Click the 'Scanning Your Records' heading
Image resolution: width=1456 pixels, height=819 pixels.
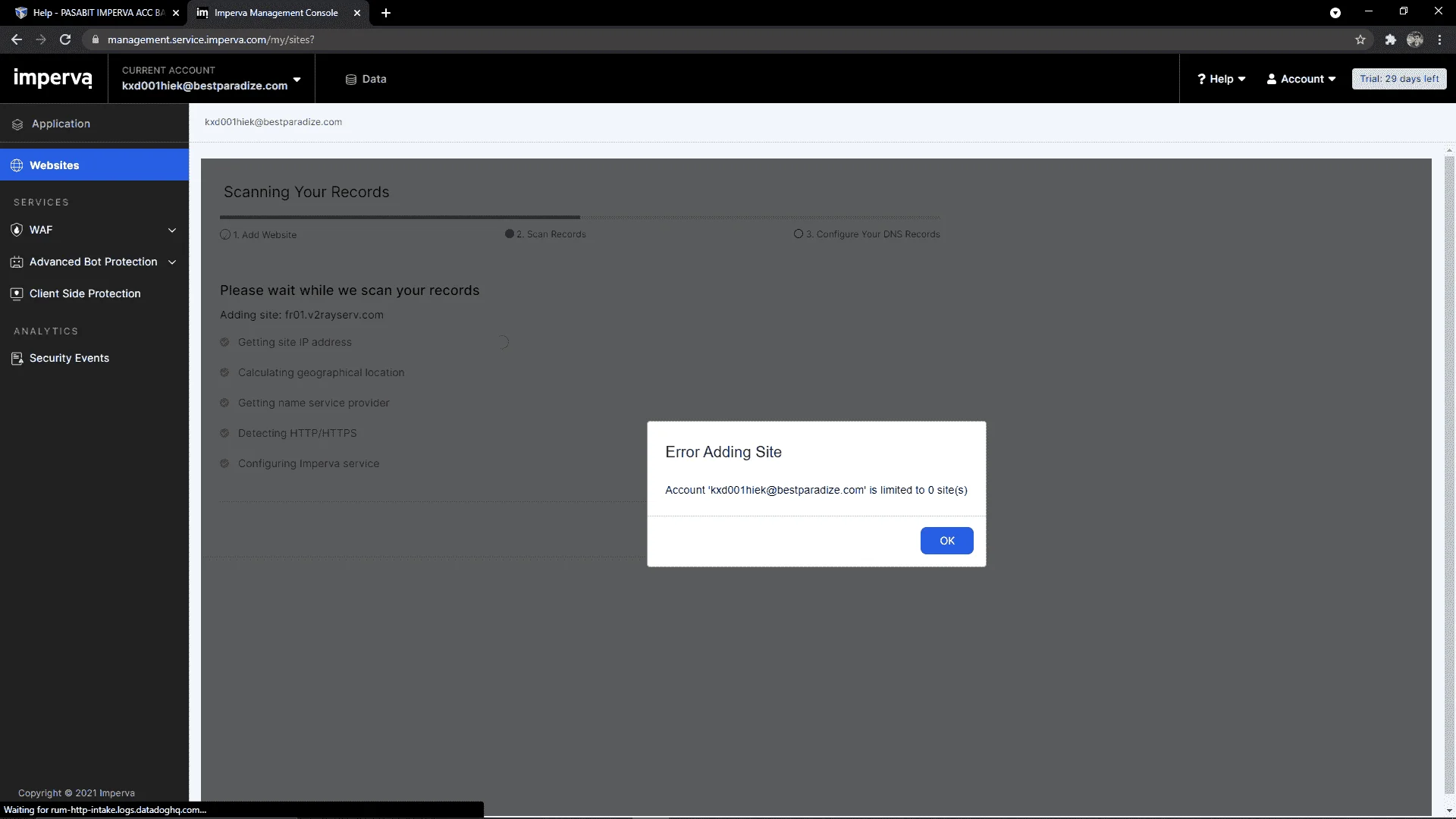[306, 193]
